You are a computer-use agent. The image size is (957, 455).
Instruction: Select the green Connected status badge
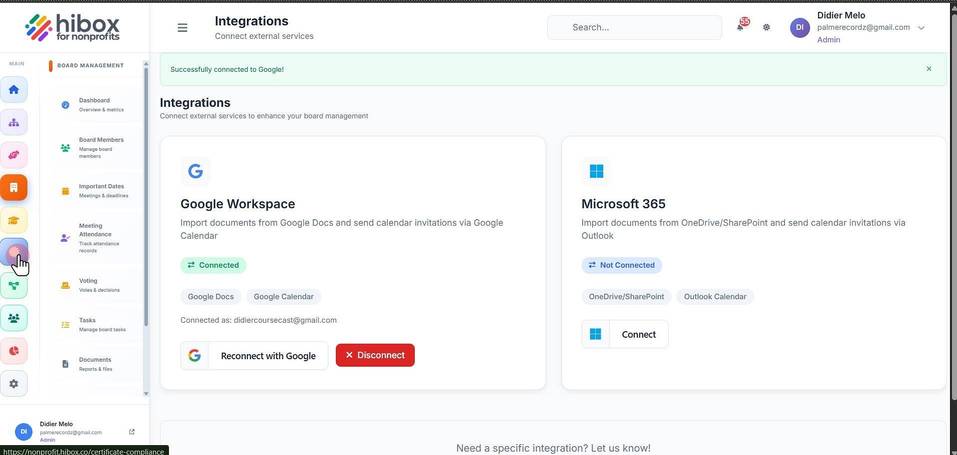pyautogui.click(x=213, y=265)
